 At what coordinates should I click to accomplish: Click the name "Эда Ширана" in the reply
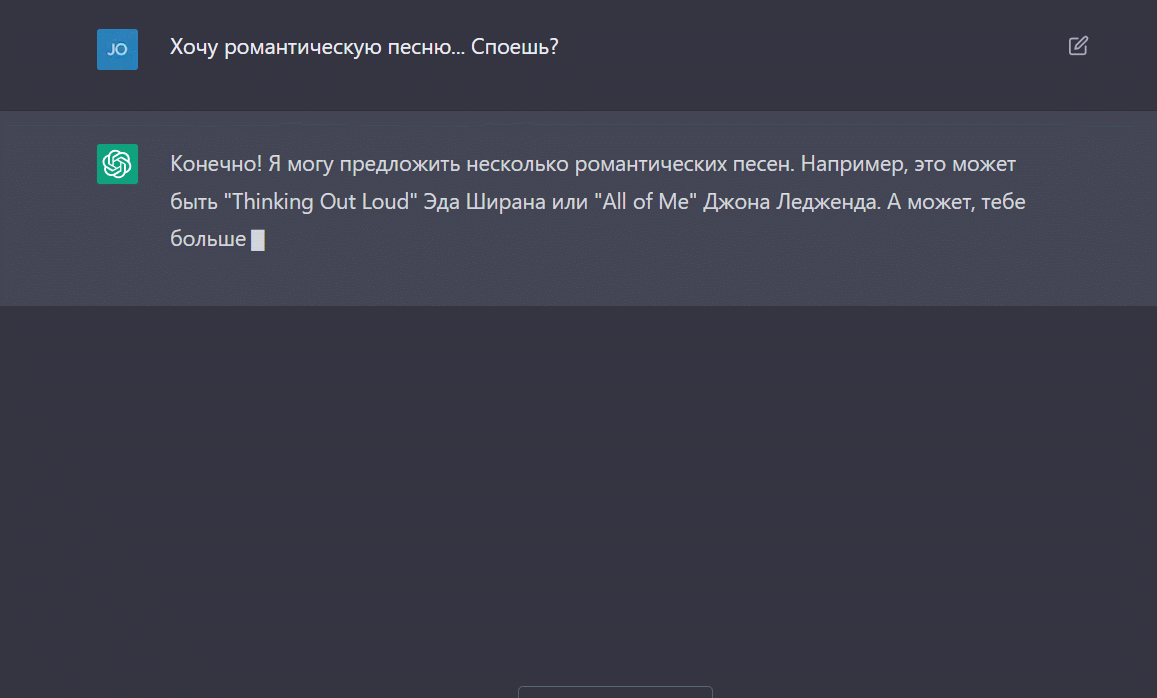[x=503, y=202]
